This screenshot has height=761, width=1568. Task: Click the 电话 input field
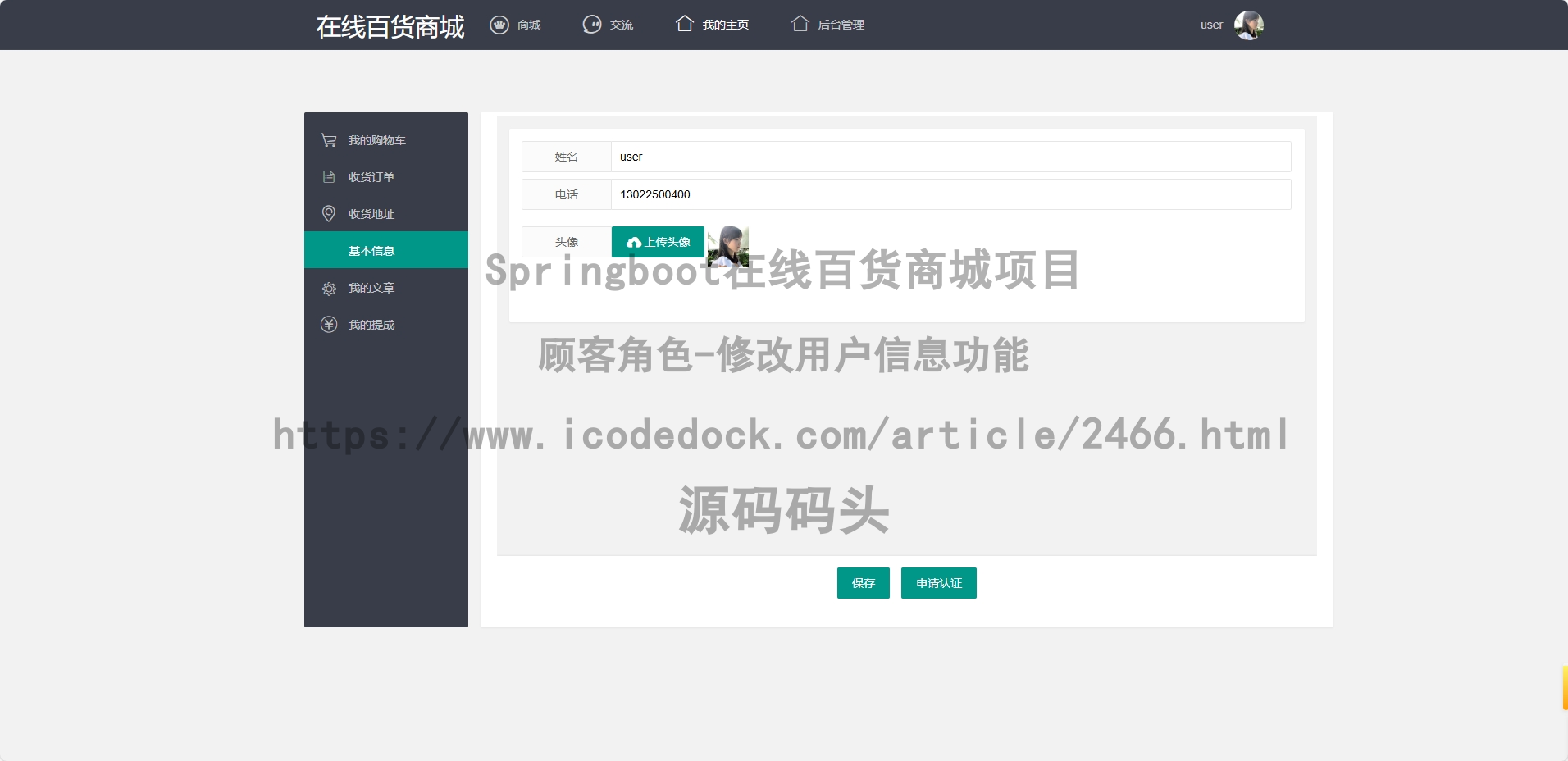[951, 194]
